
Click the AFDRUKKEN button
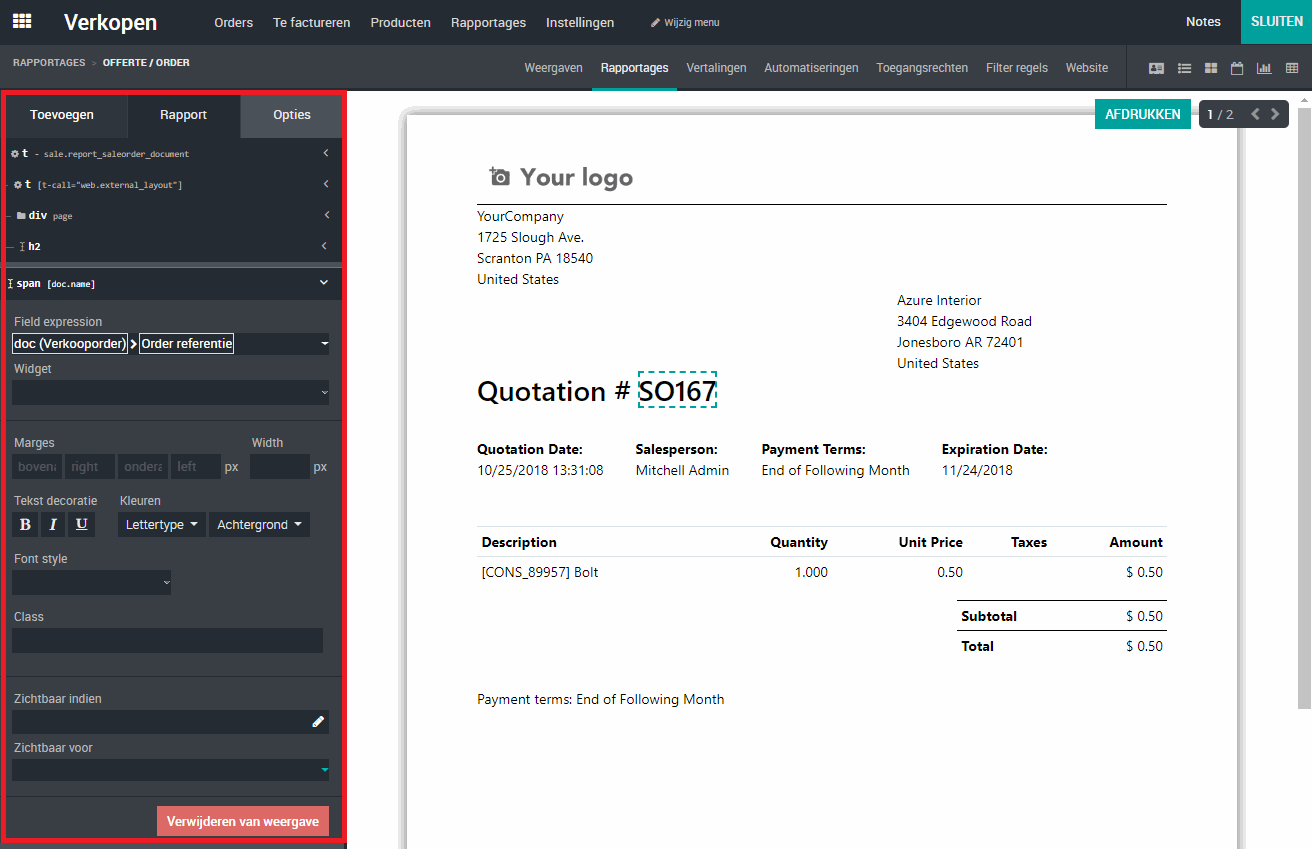coord(1142,114)
